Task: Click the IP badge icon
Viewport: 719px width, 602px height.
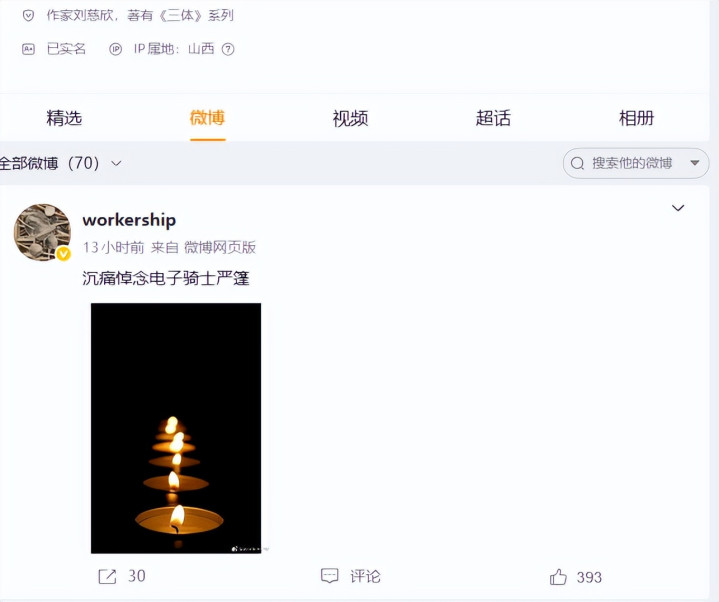Action: [116, 49]
